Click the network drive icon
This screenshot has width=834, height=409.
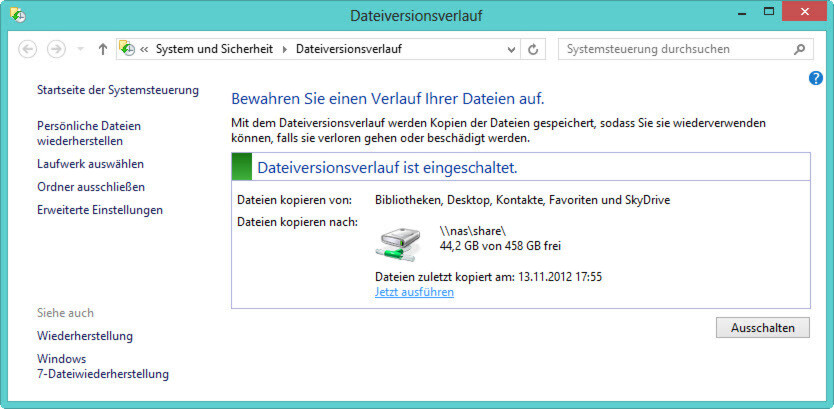click(398, 244)
